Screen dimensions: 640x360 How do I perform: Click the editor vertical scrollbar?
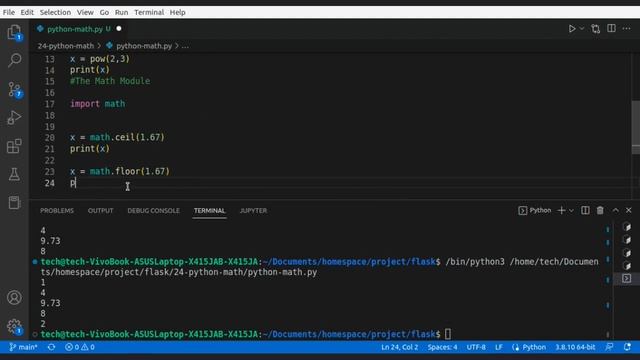pyautogui.click(x=636, y=127)
